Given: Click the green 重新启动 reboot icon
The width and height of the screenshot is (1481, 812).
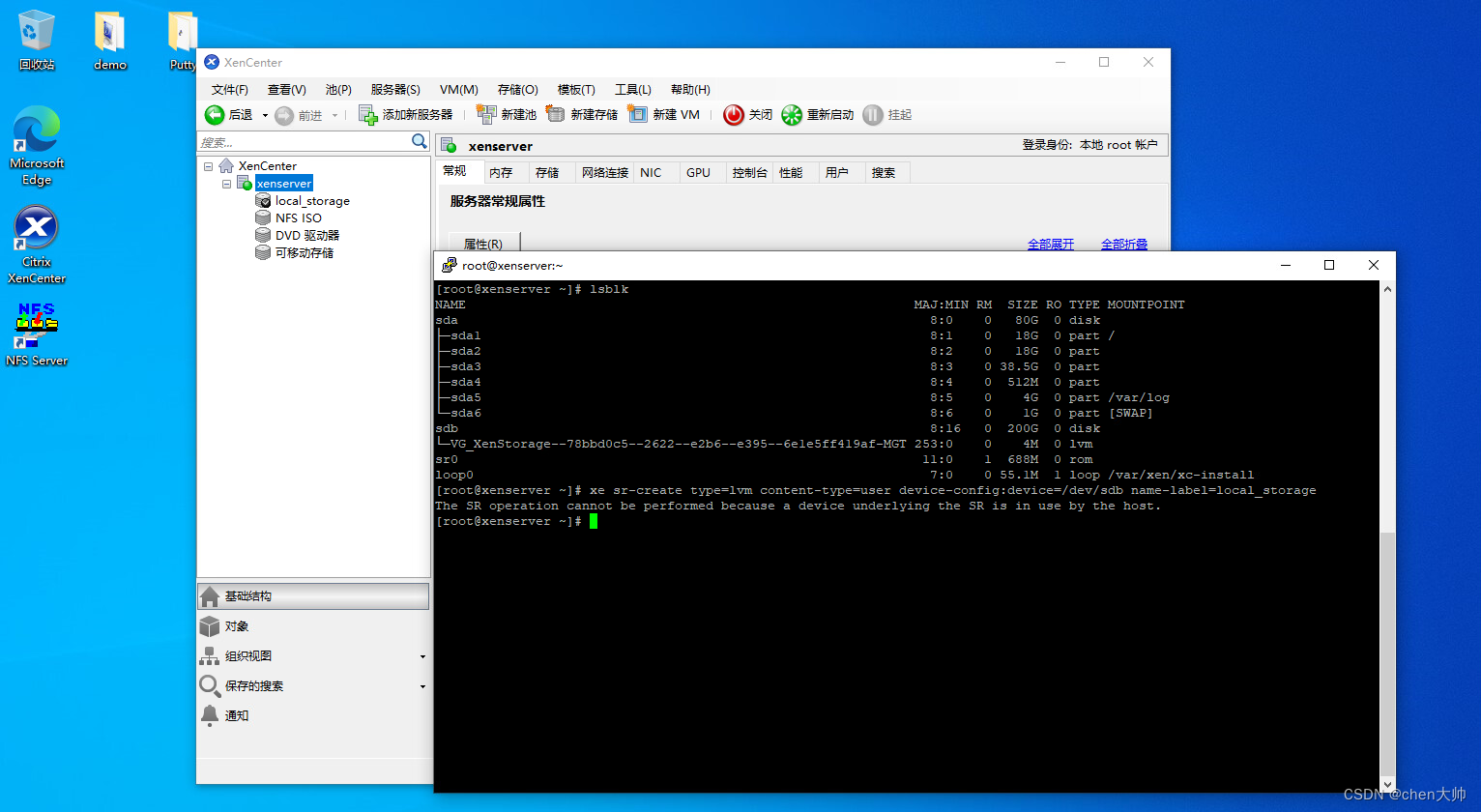Looking at the screenshot, I should (792, 115).
